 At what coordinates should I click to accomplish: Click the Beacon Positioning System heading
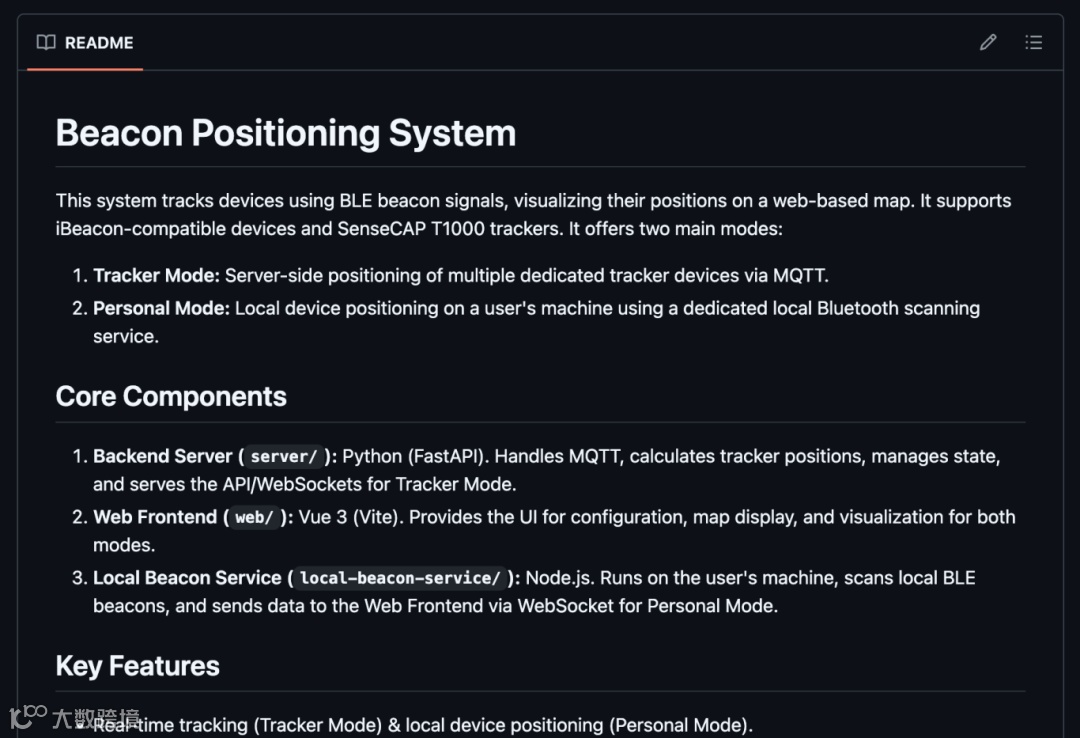286,133
